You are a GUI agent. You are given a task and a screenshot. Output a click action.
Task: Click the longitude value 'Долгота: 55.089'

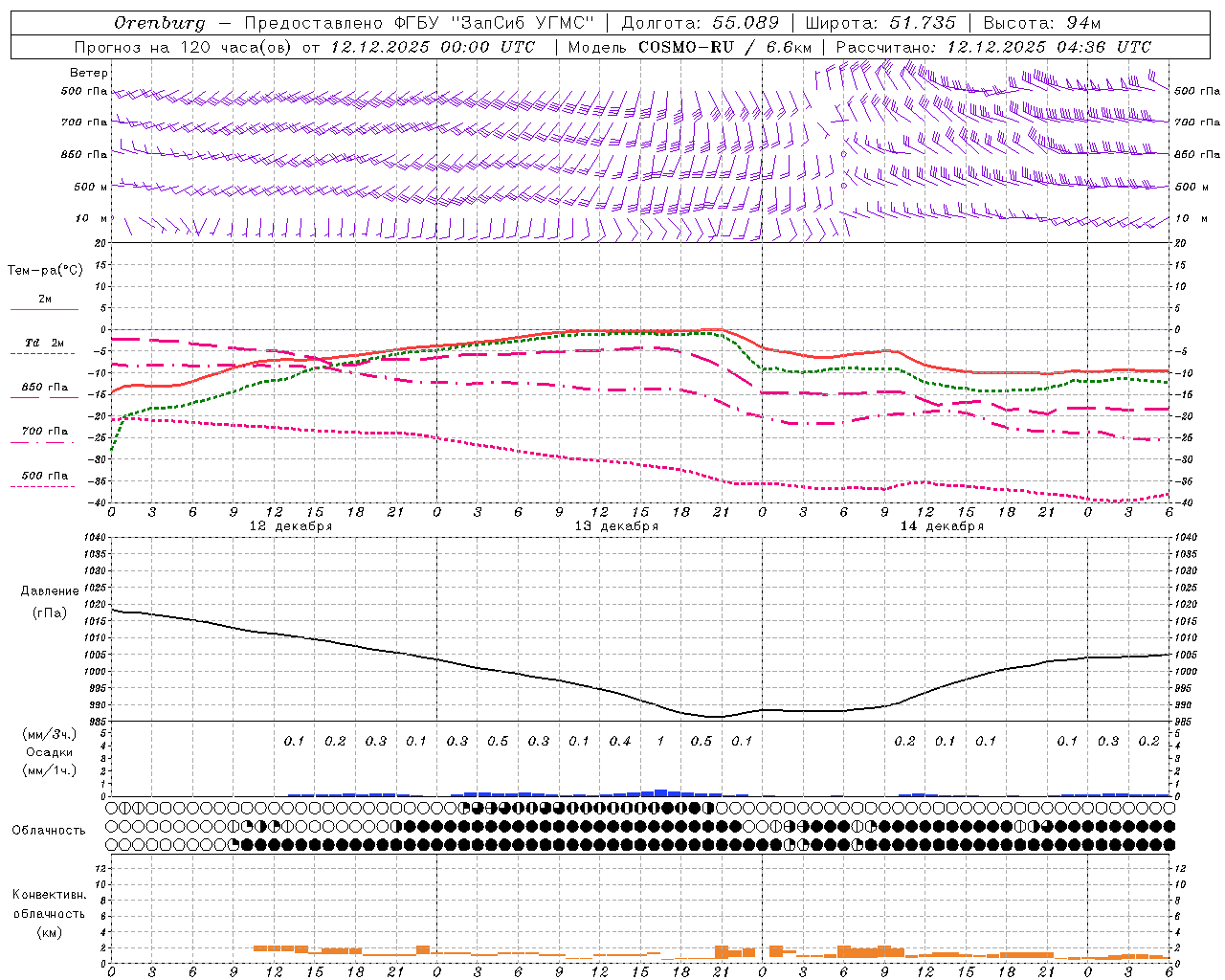(701, 23)
